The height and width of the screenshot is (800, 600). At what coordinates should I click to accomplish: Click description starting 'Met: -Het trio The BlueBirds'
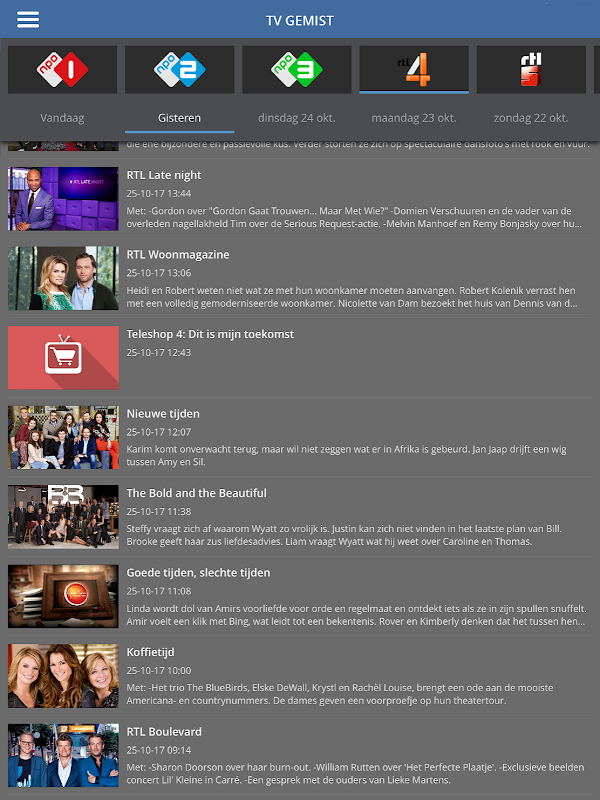340,694
